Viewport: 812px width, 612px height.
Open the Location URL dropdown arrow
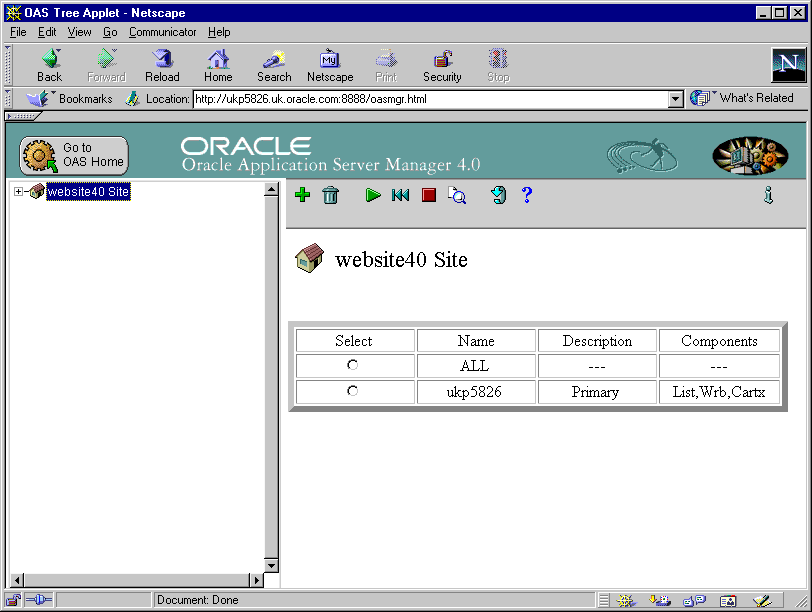coord(675,99)
